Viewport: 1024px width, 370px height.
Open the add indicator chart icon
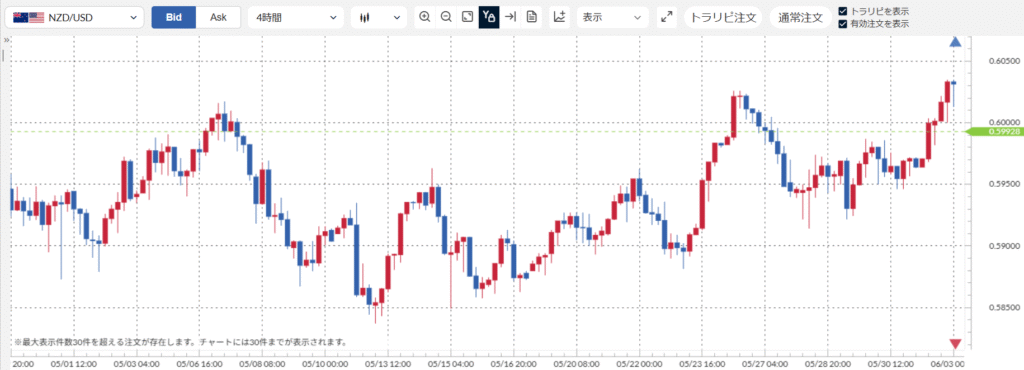click(559, 17)
